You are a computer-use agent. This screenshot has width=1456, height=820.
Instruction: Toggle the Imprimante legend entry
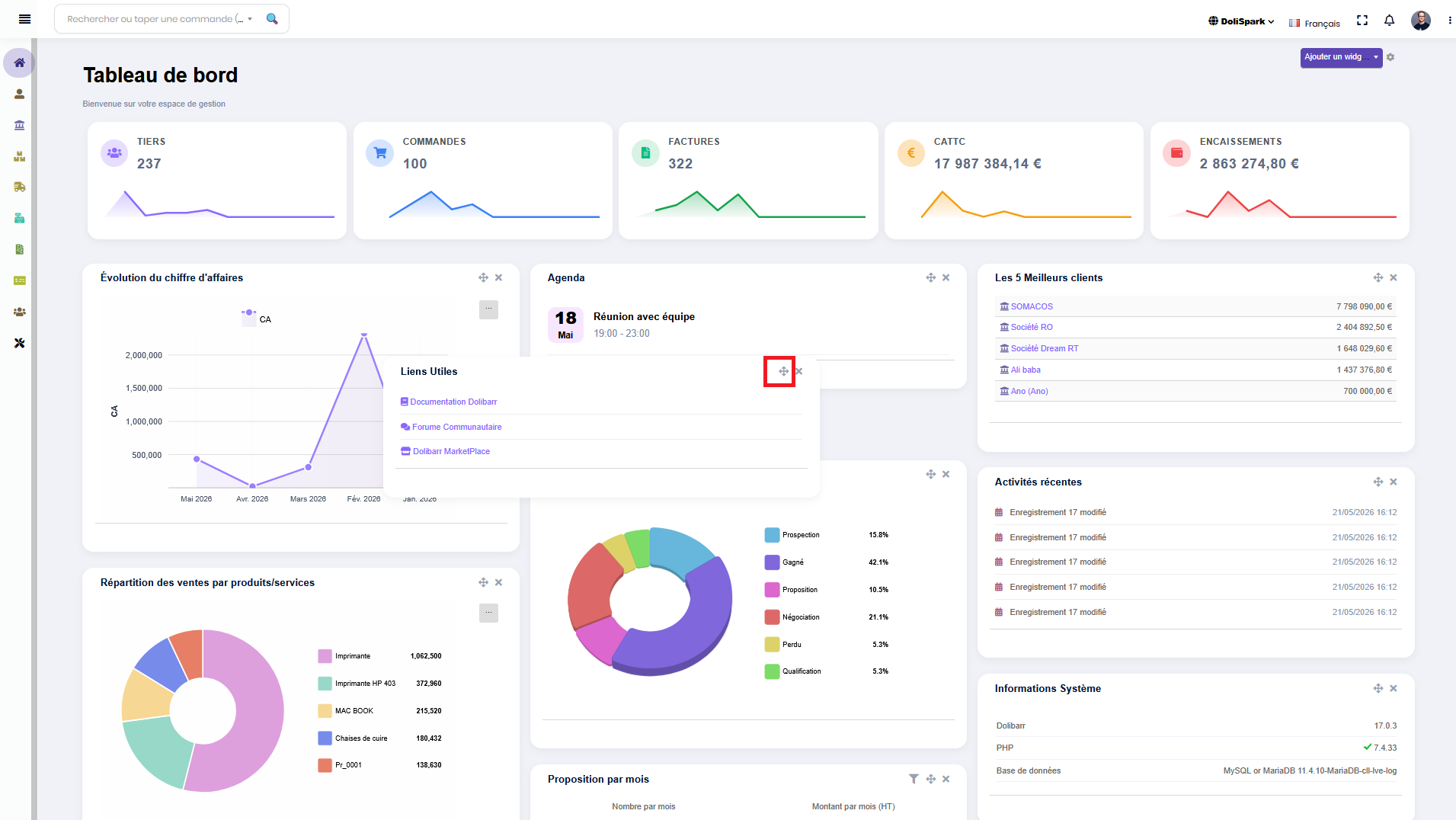click(x=344, y=656)
